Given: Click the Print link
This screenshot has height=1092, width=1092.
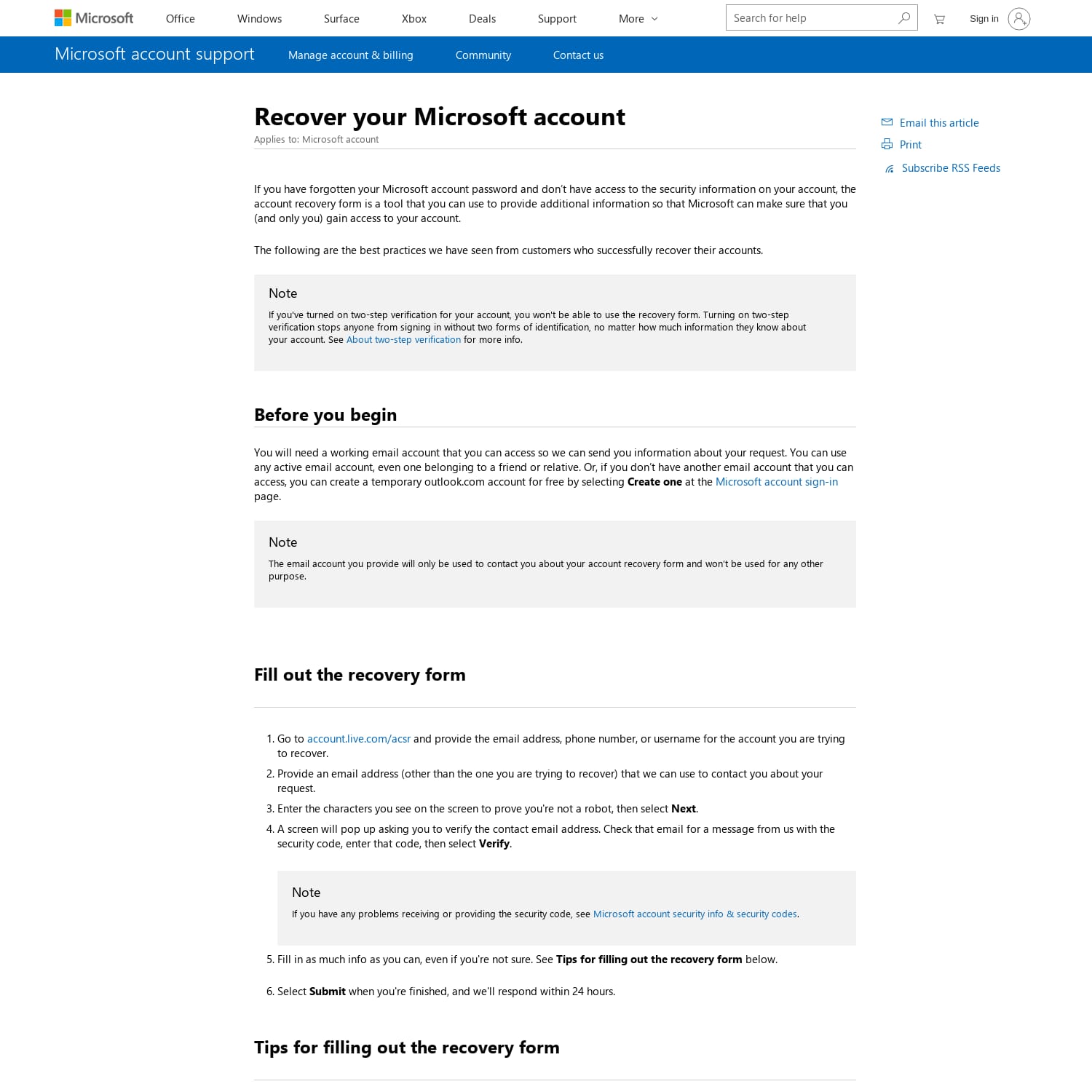Looking at the screenshot, I should (911, 145).
